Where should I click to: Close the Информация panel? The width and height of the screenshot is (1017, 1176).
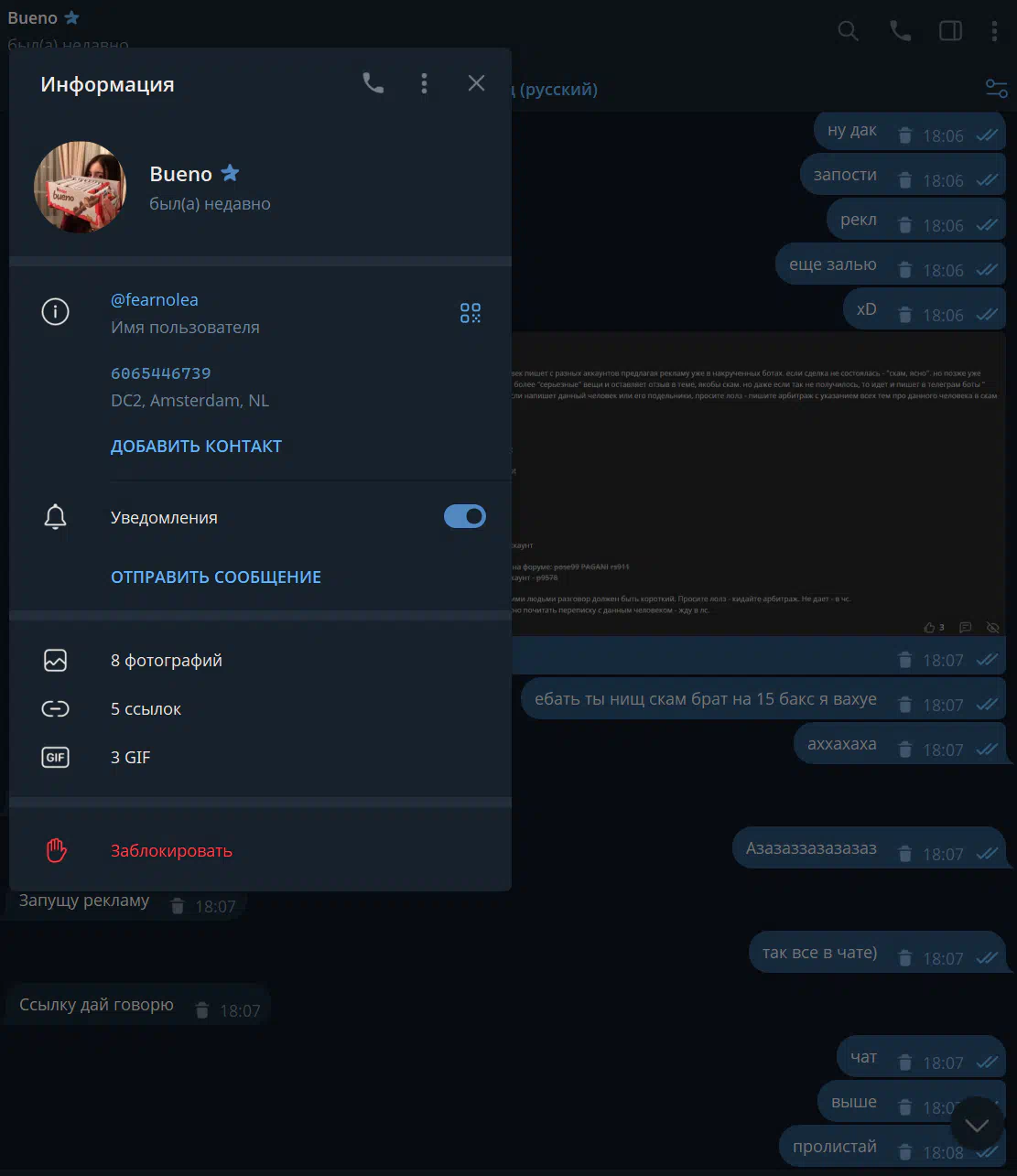[x=476, y=83]
